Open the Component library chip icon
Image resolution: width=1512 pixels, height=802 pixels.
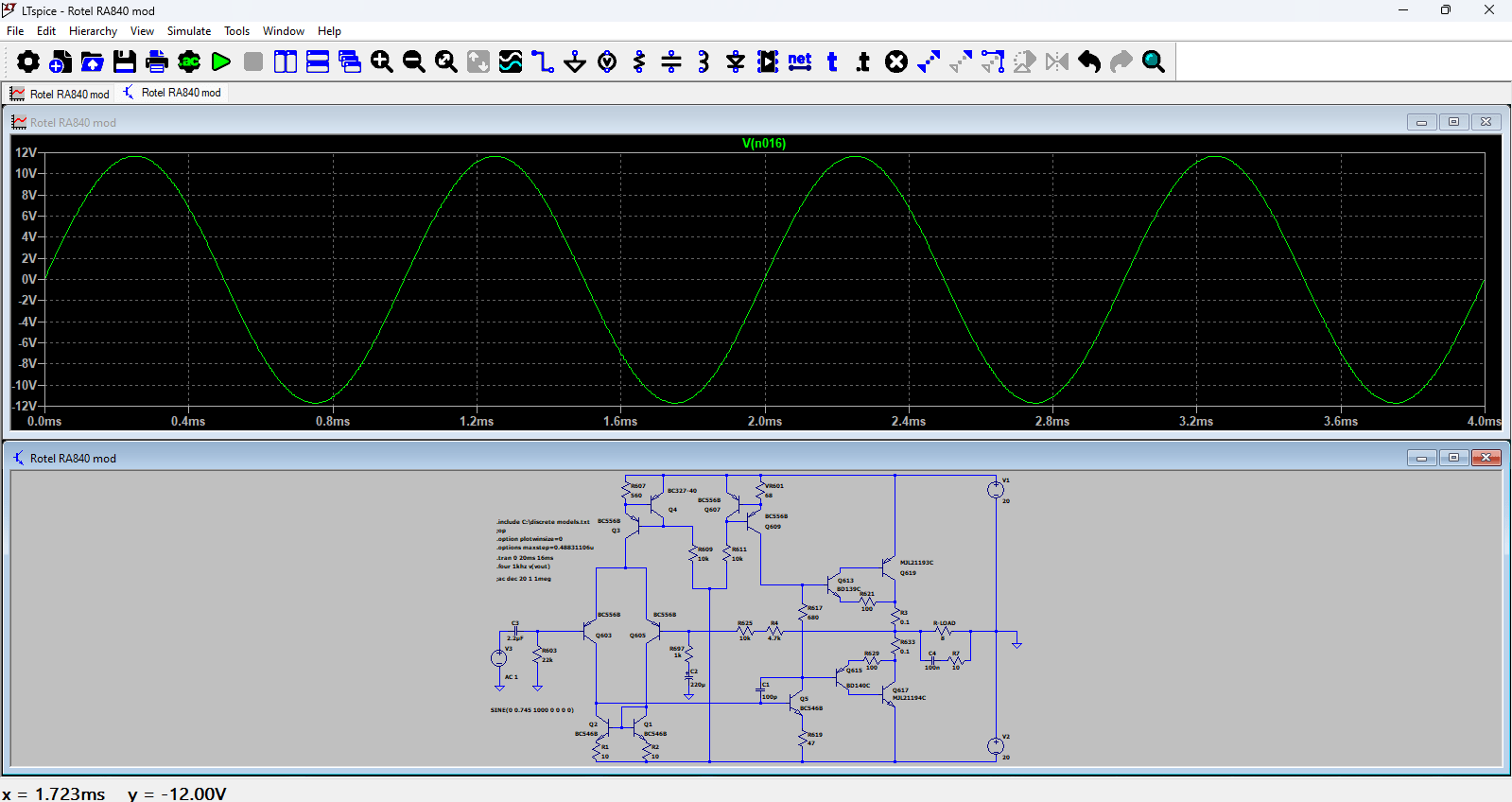tap(768, 61)
